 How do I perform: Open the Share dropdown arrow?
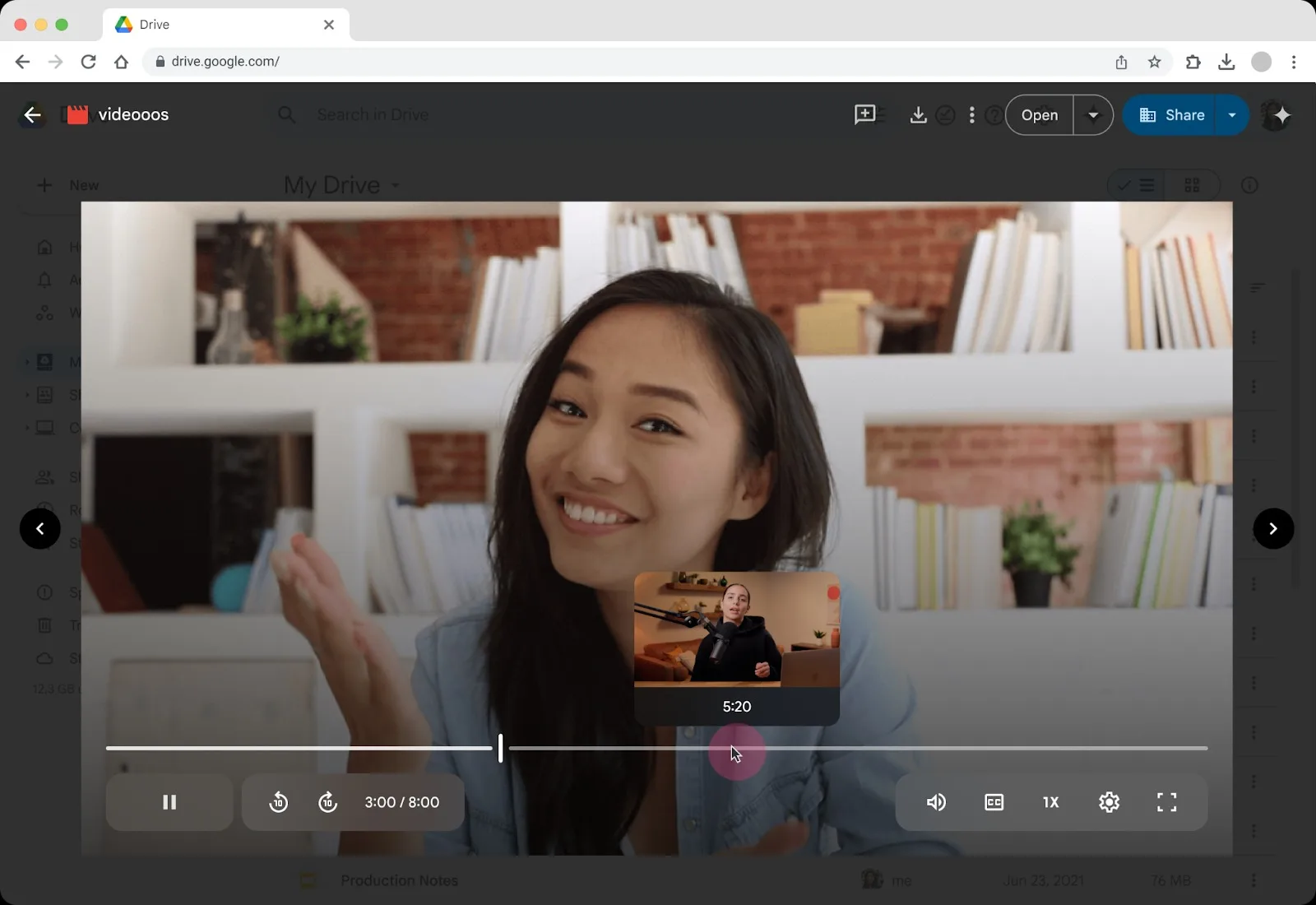(1231, 114)
